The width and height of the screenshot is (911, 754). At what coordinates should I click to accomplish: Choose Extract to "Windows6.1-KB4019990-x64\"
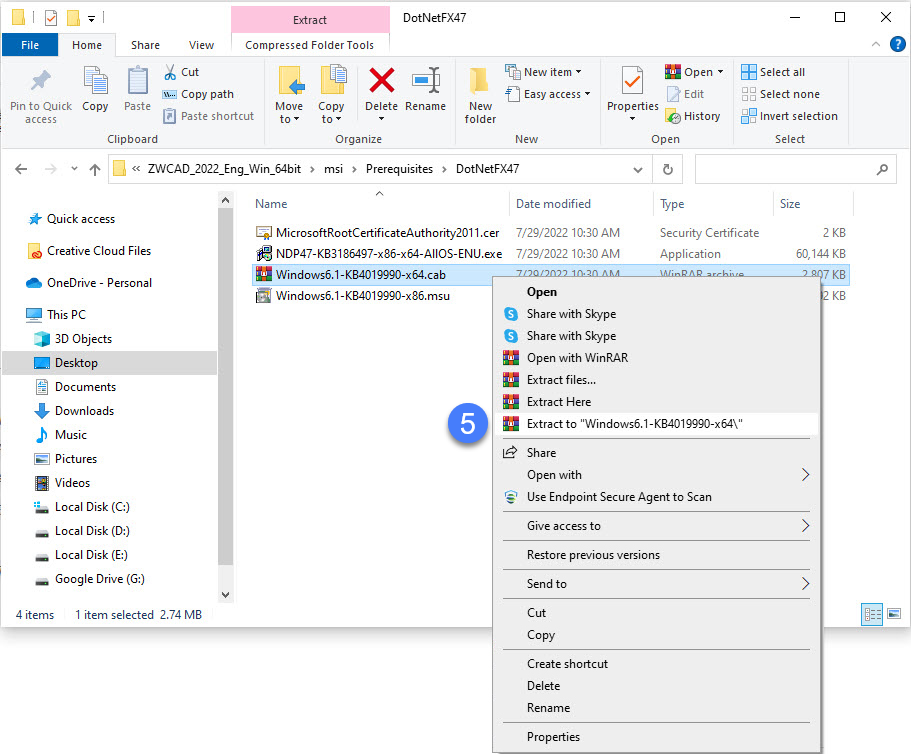[656, 424]
